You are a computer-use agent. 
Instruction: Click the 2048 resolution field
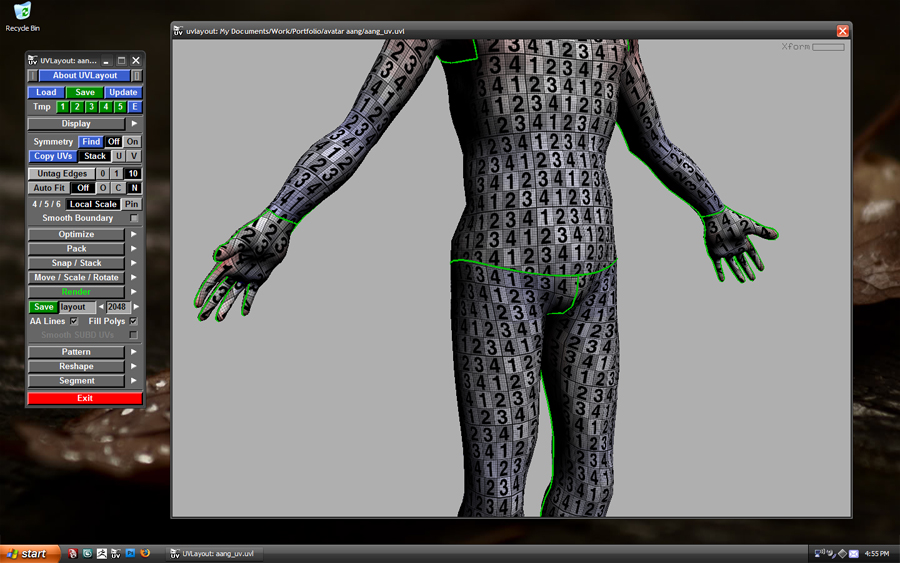coord(117,307)
